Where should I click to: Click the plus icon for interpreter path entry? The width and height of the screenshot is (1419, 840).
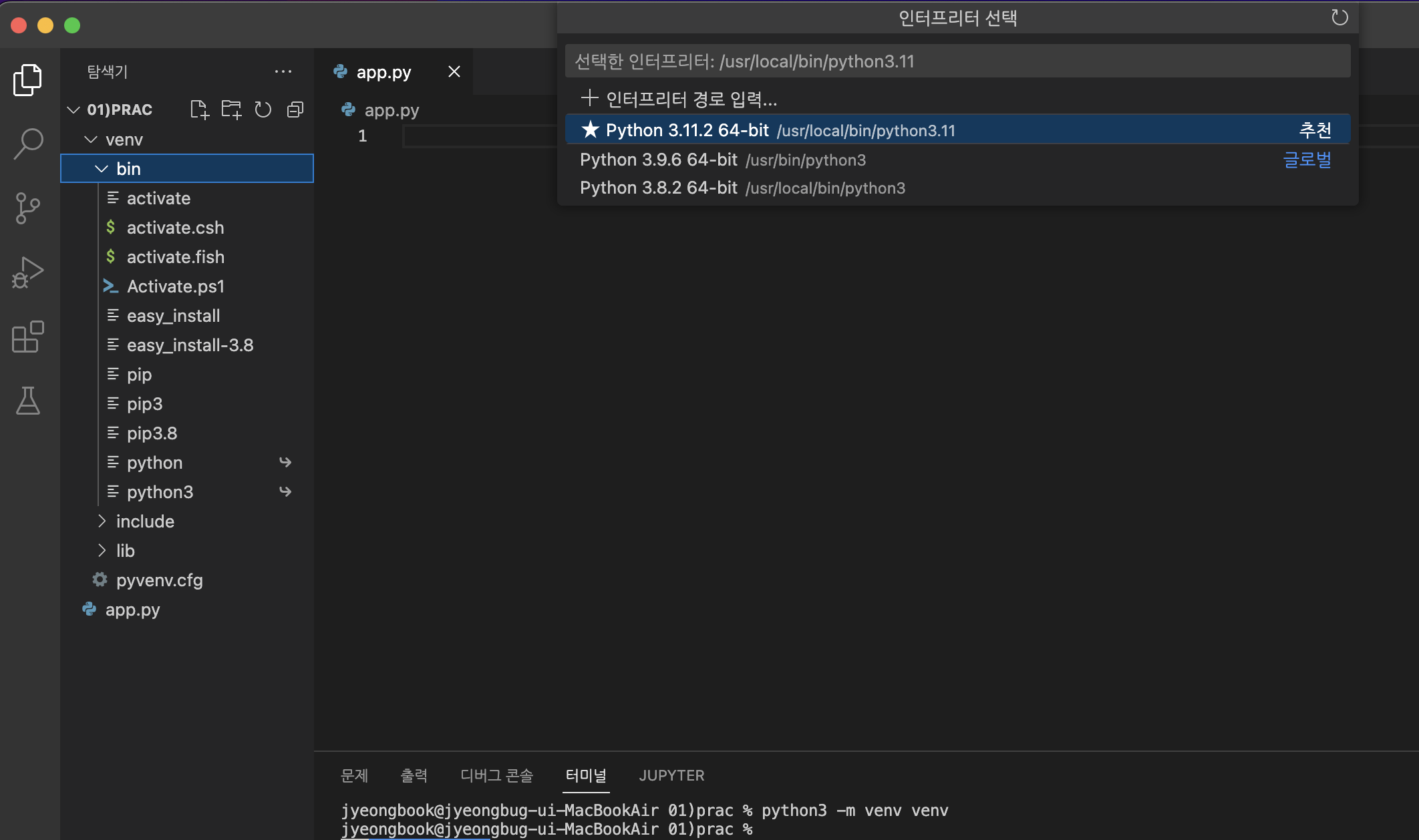pos(589,99)
